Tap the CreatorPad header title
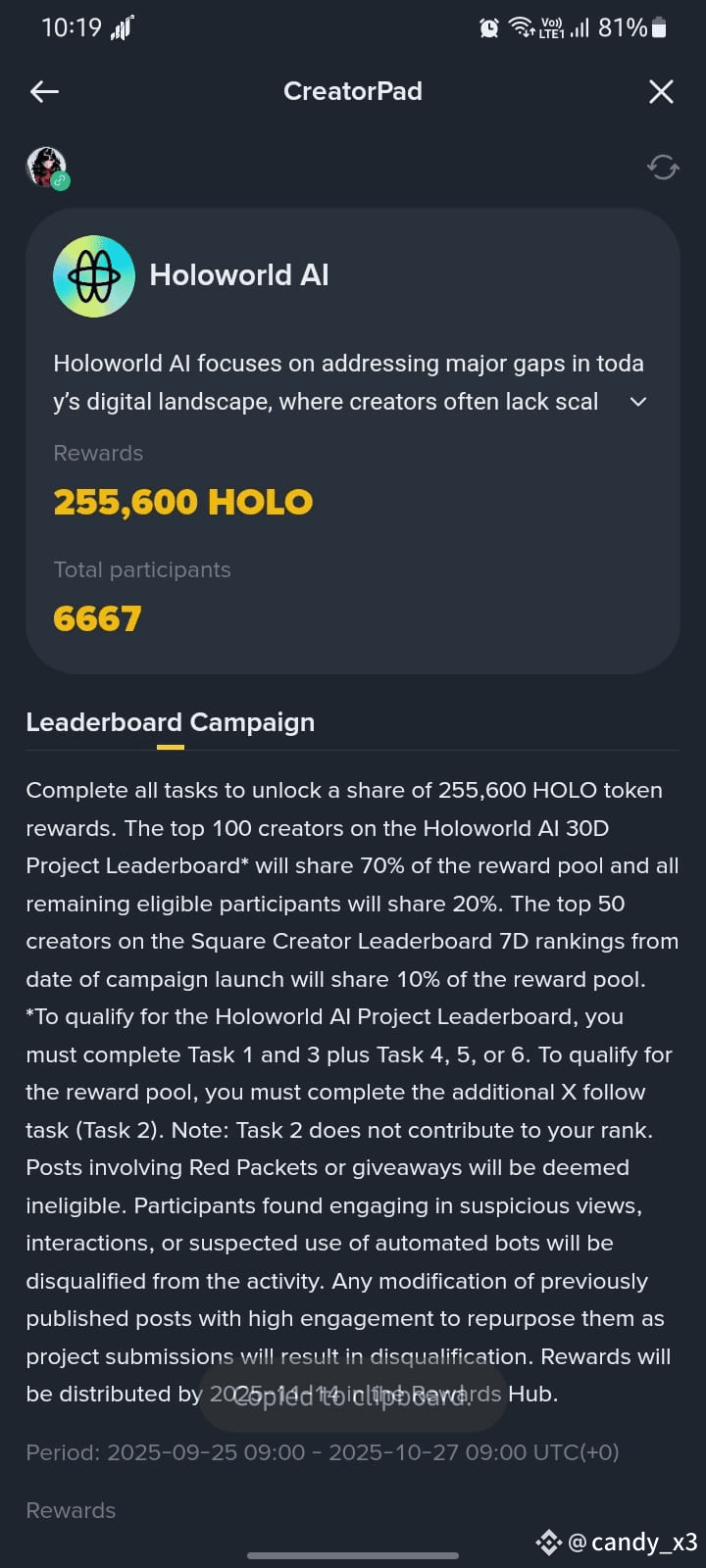The width and height of the screenshot is (706, 1568). coord(353,91)
